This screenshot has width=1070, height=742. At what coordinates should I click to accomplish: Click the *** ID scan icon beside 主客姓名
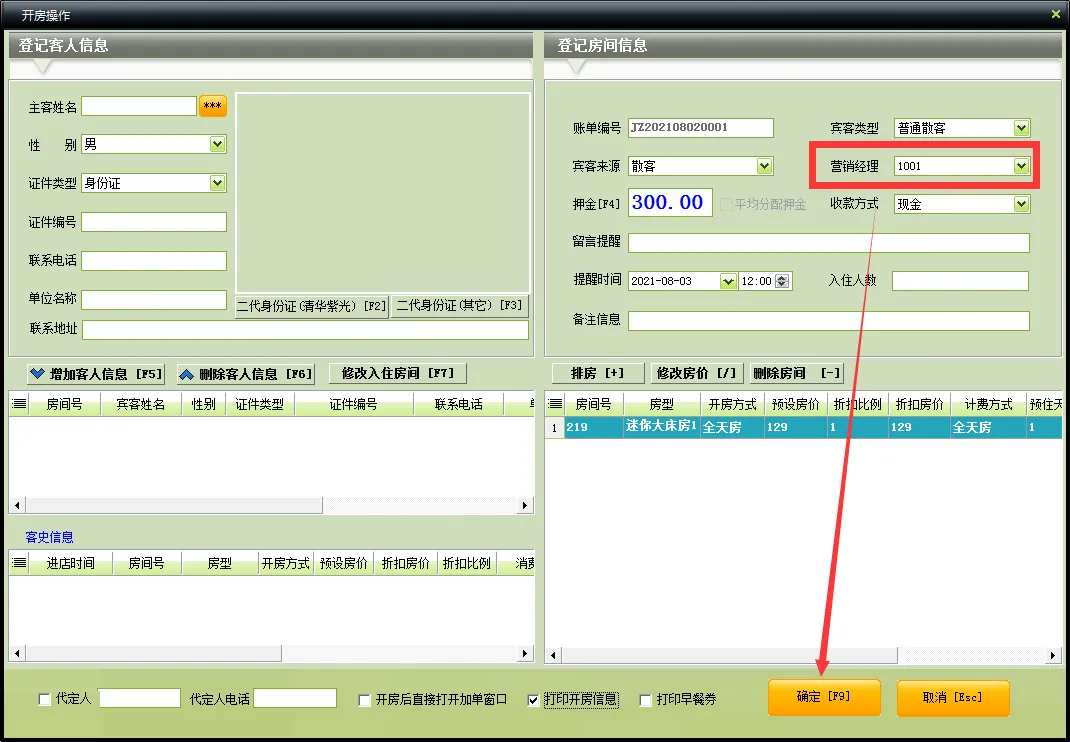pos(212,105)
